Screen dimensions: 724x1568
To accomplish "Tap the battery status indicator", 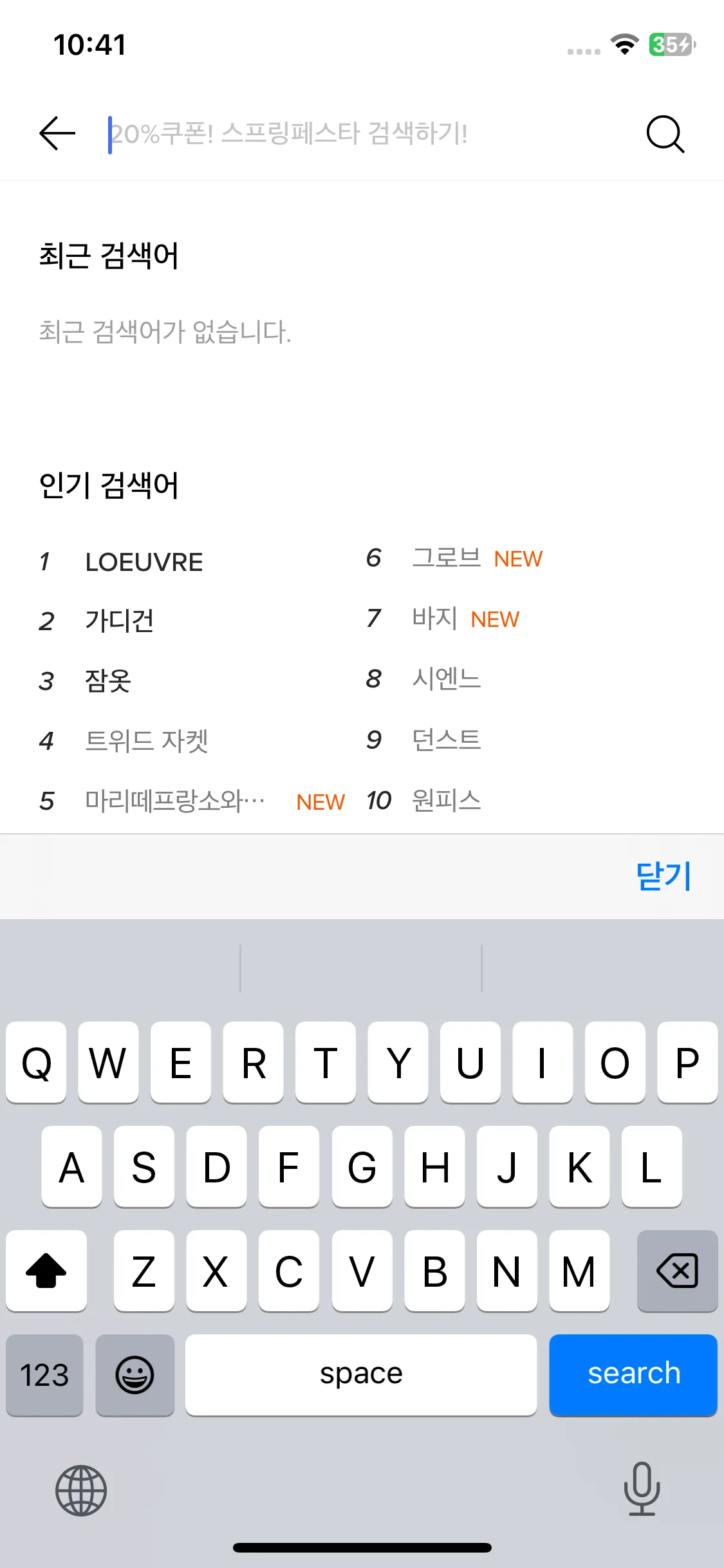I will (673, 44).
